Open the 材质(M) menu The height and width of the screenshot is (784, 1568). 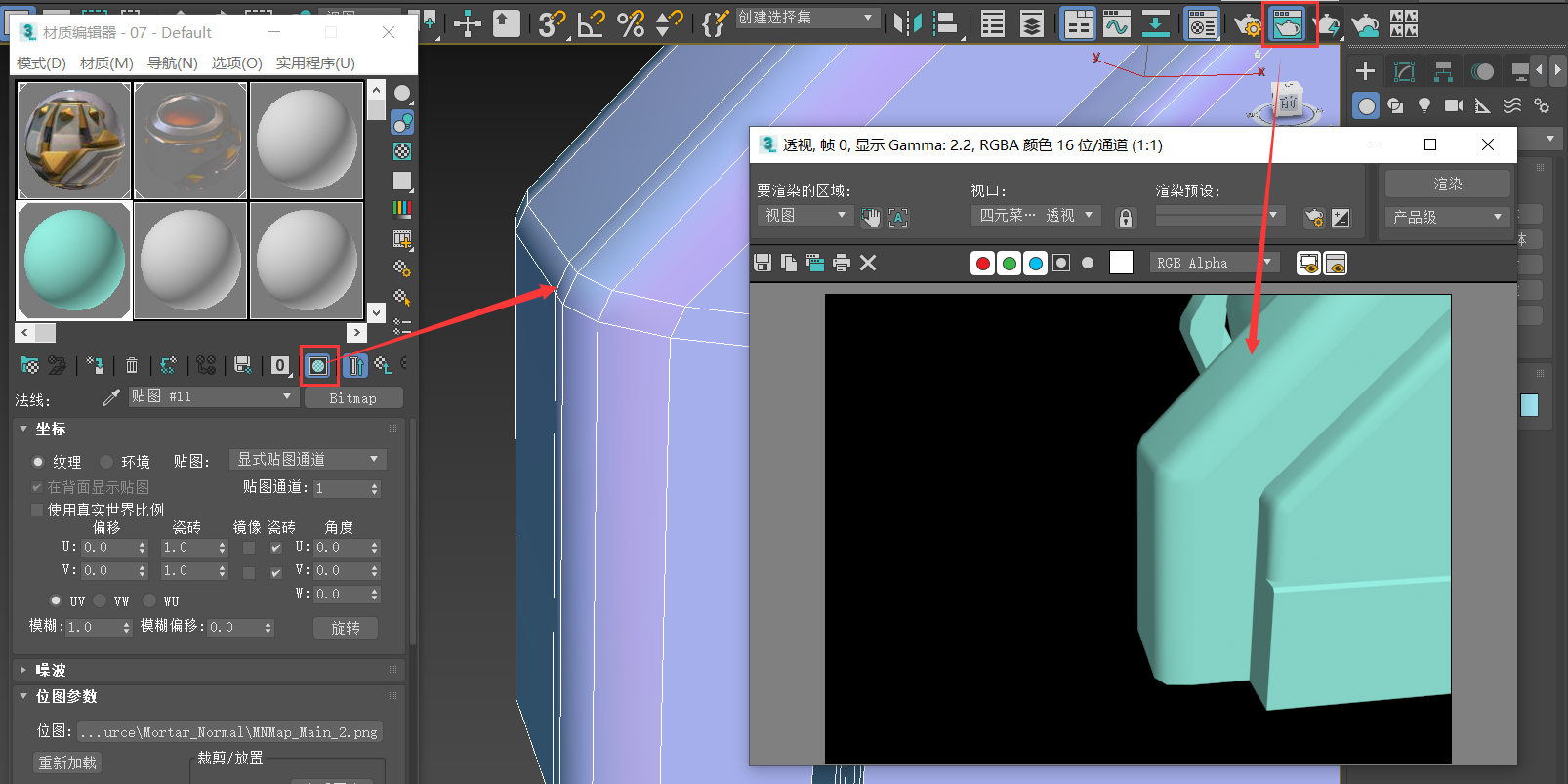(106, 62)
